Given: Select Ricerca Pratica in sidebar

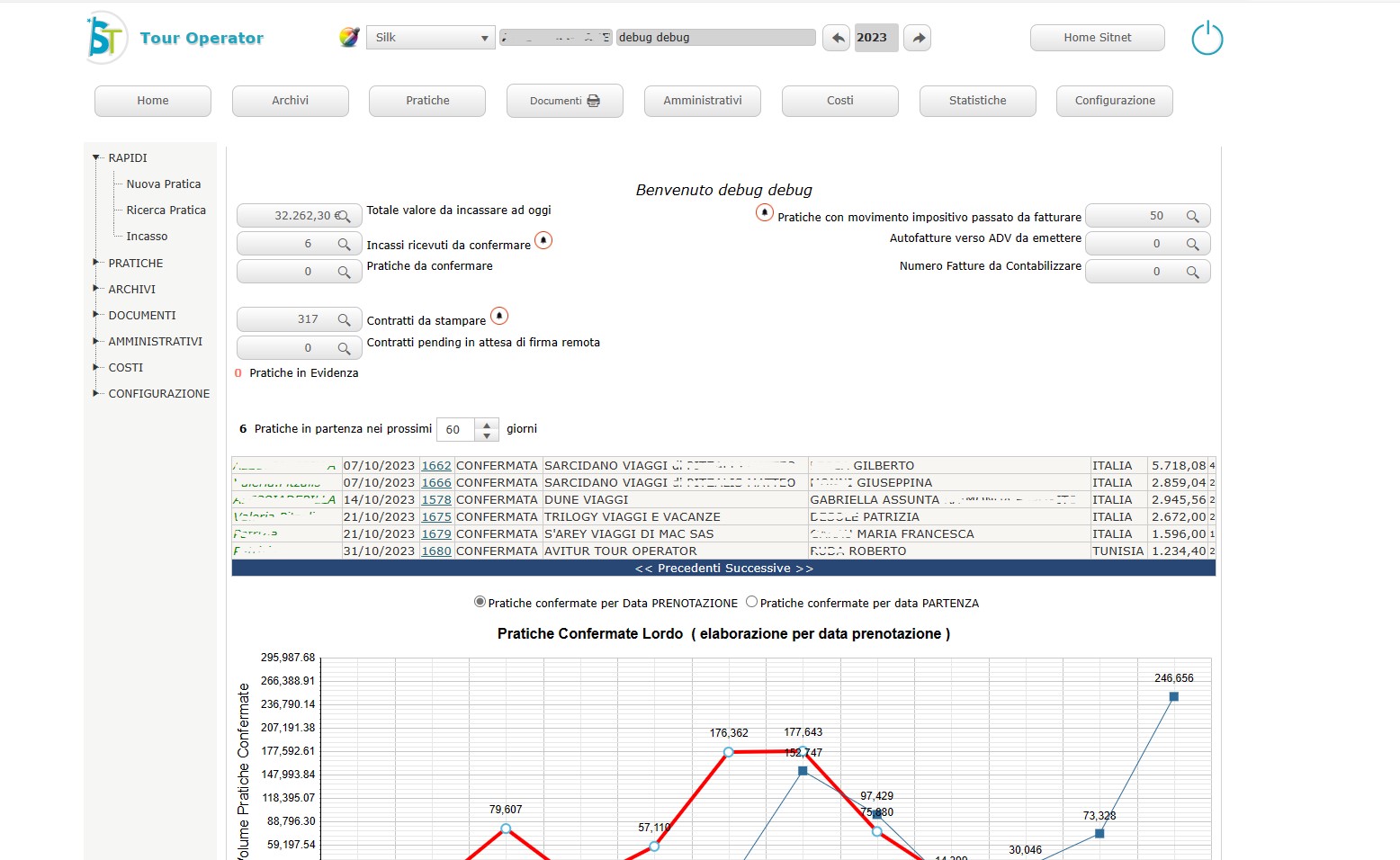Looking at the screenshot, I should (x=166, y=210).
